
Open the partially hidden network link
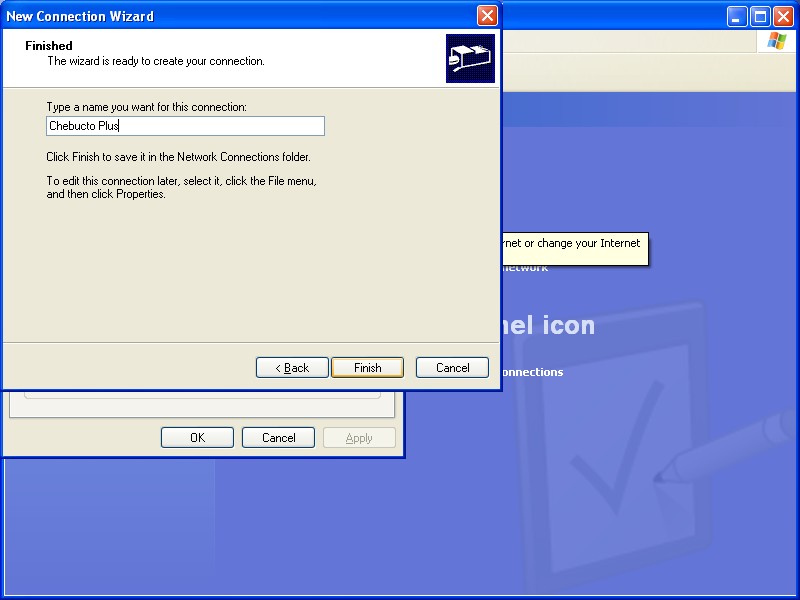tap(525, 268)
